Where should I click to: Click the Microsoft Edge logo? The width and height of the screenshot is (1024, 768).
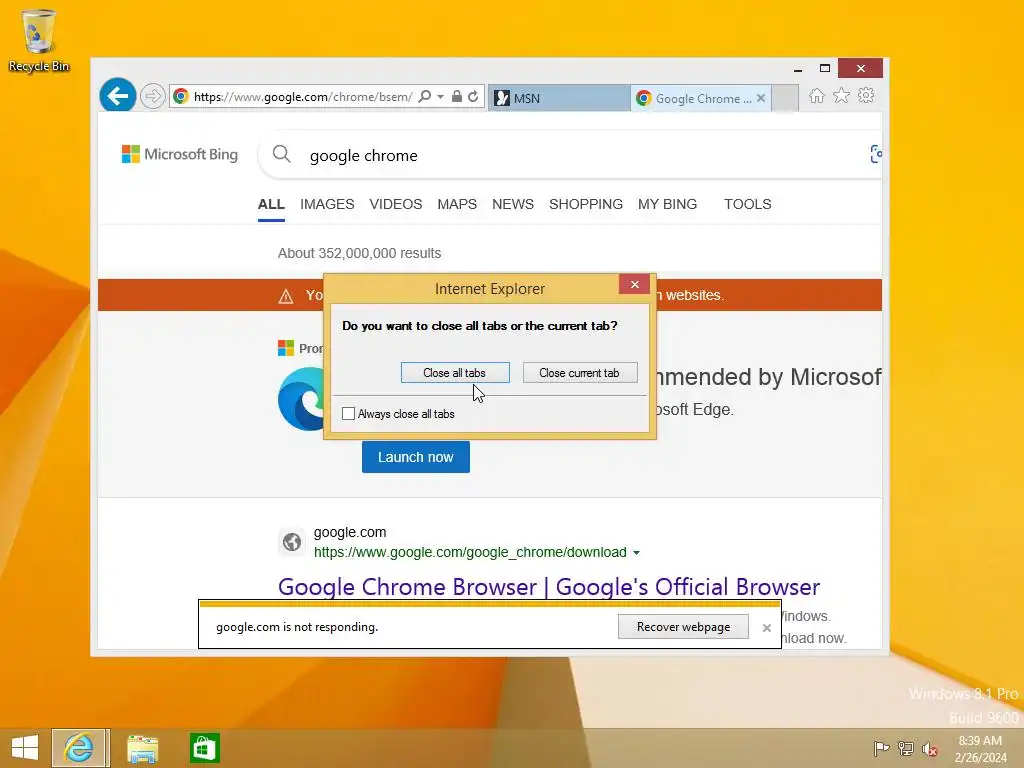[x=301, y=399]
